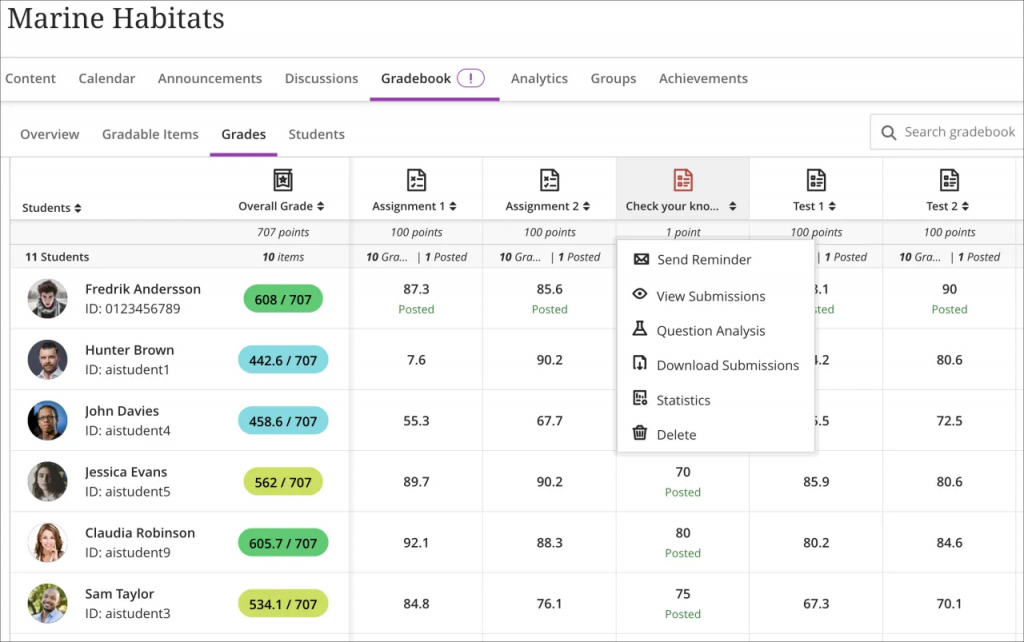Click the Overall Grade gradebook icon
The height and width of the screenshot is (642, 1024).
click(282, 182)
